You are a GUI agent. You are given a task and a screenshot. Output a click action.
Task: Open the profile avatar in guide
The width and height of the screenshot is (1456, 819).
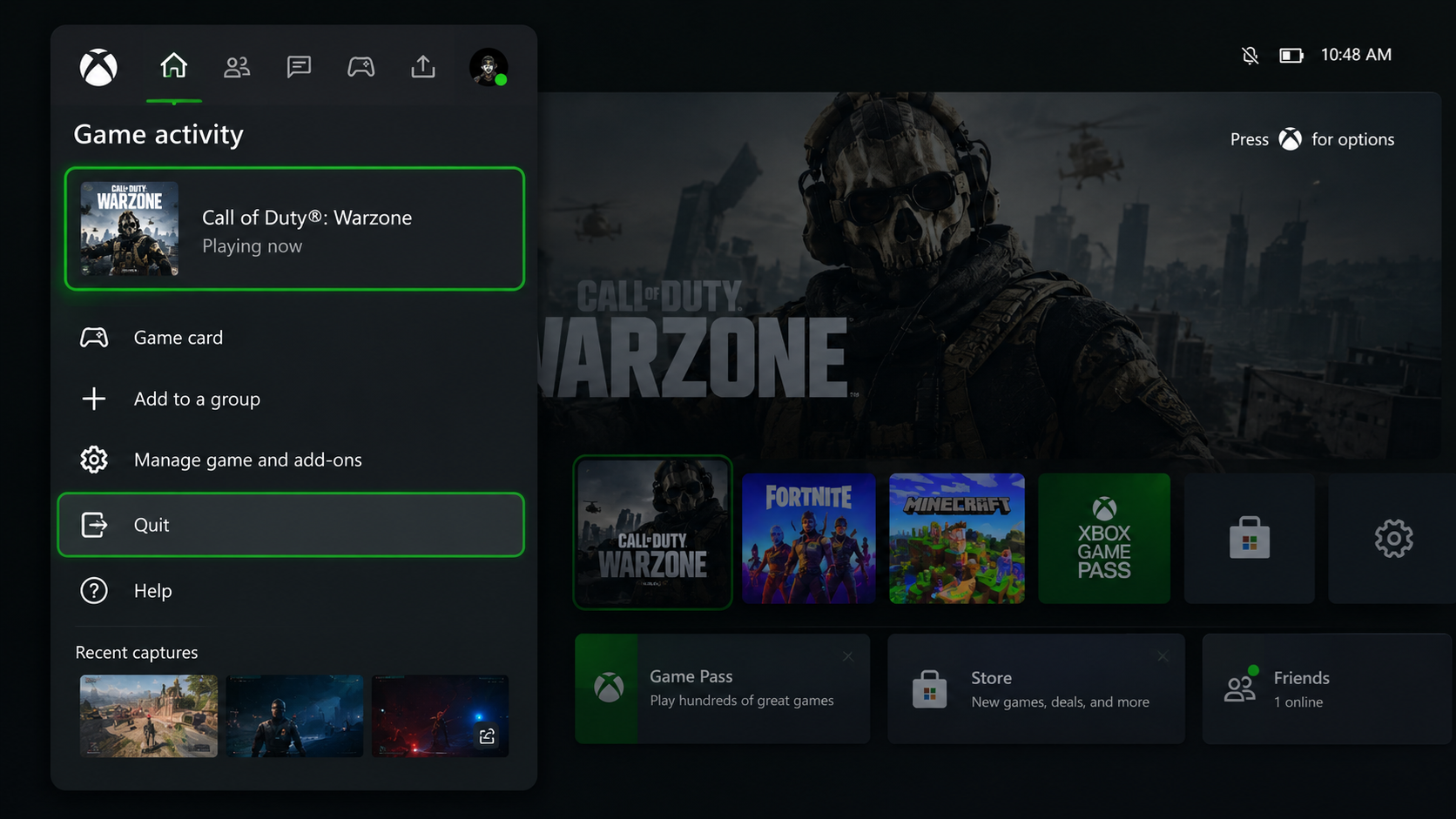click(489, 67)
